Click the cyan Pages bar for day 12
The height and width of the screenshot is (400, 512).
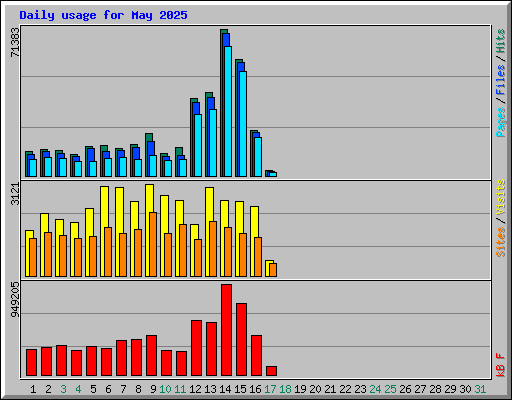pyautogui.click(x=198, y=145)
